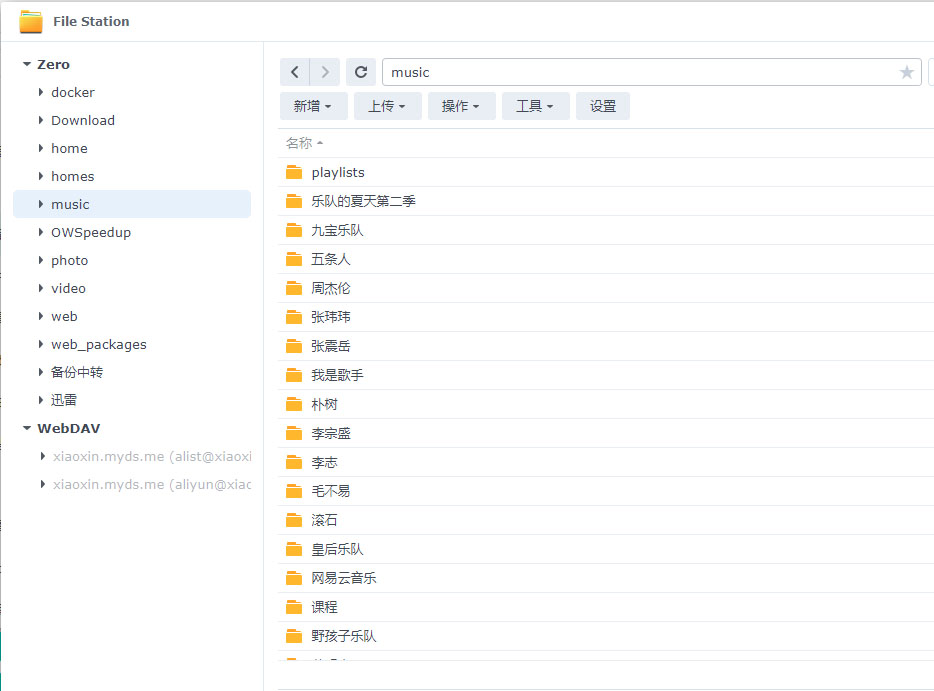Collapse the Zero root tree node

pos(27,64)
